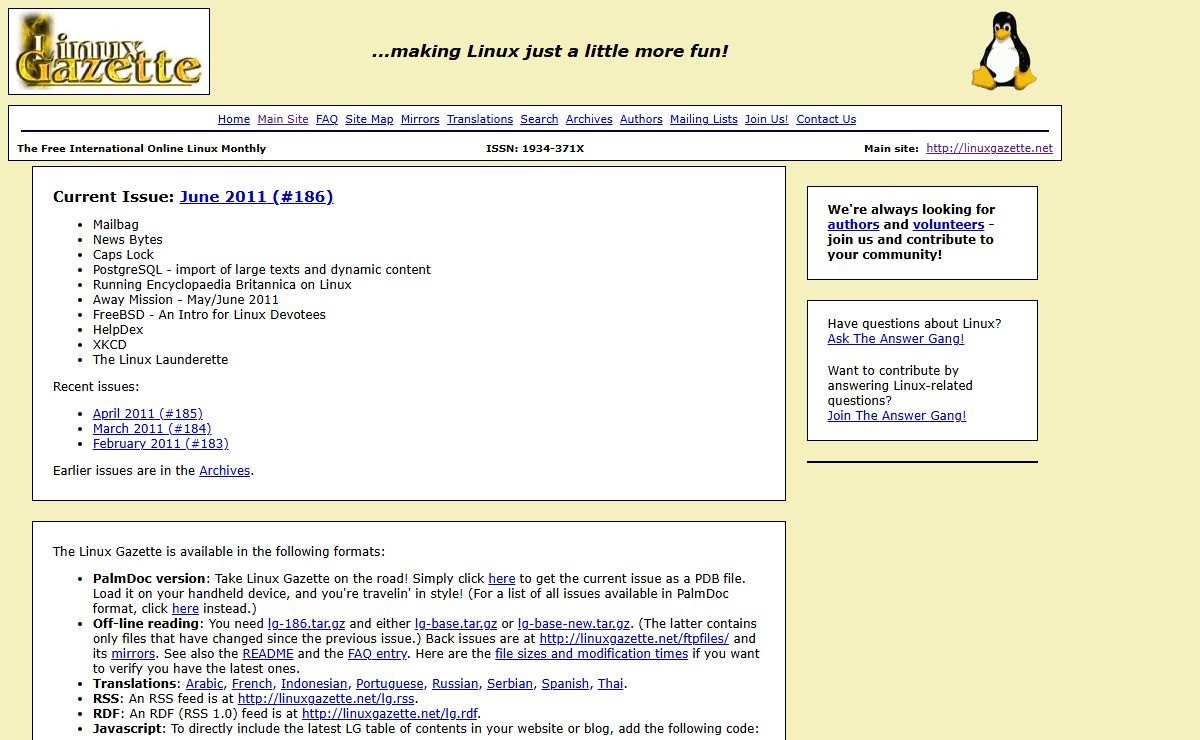Visit the Mirrors navigation link
This screenshot has width=1200, height=740.
(420, 119)
